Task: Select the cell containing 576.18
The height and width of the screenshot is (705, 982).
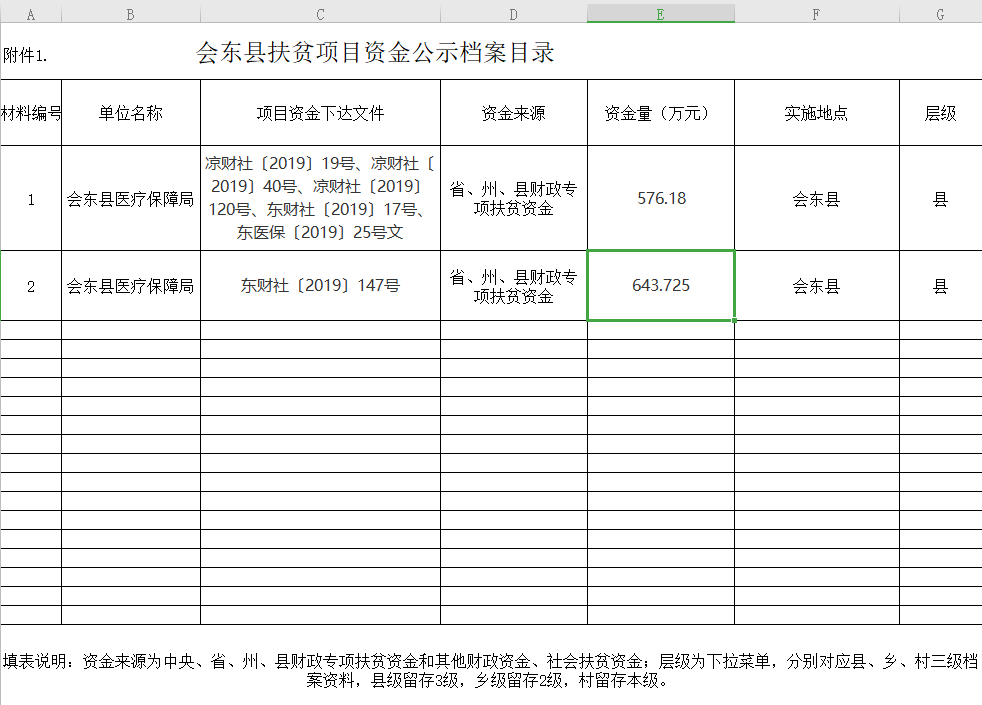Action: [661, 198]
